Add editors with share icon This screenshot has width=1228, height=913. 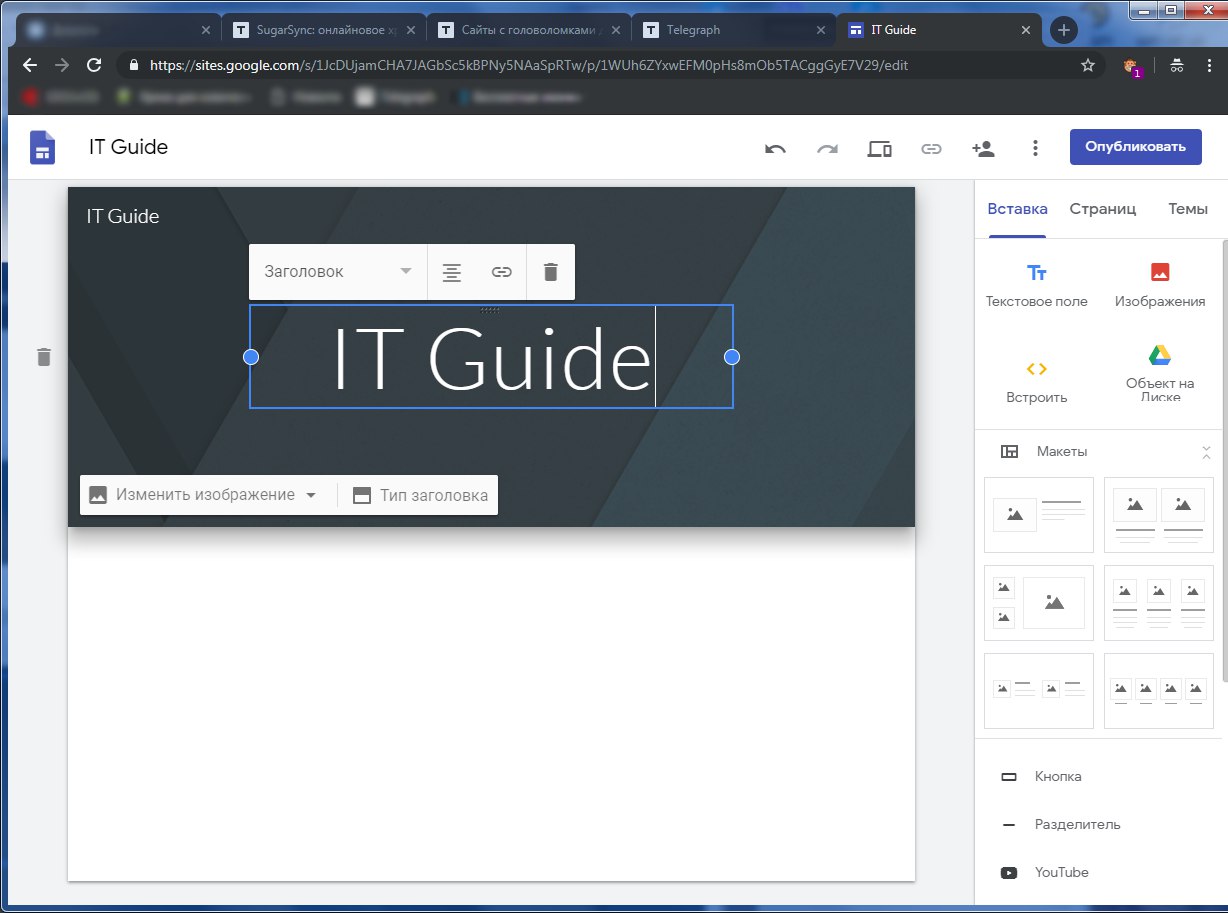983,149
